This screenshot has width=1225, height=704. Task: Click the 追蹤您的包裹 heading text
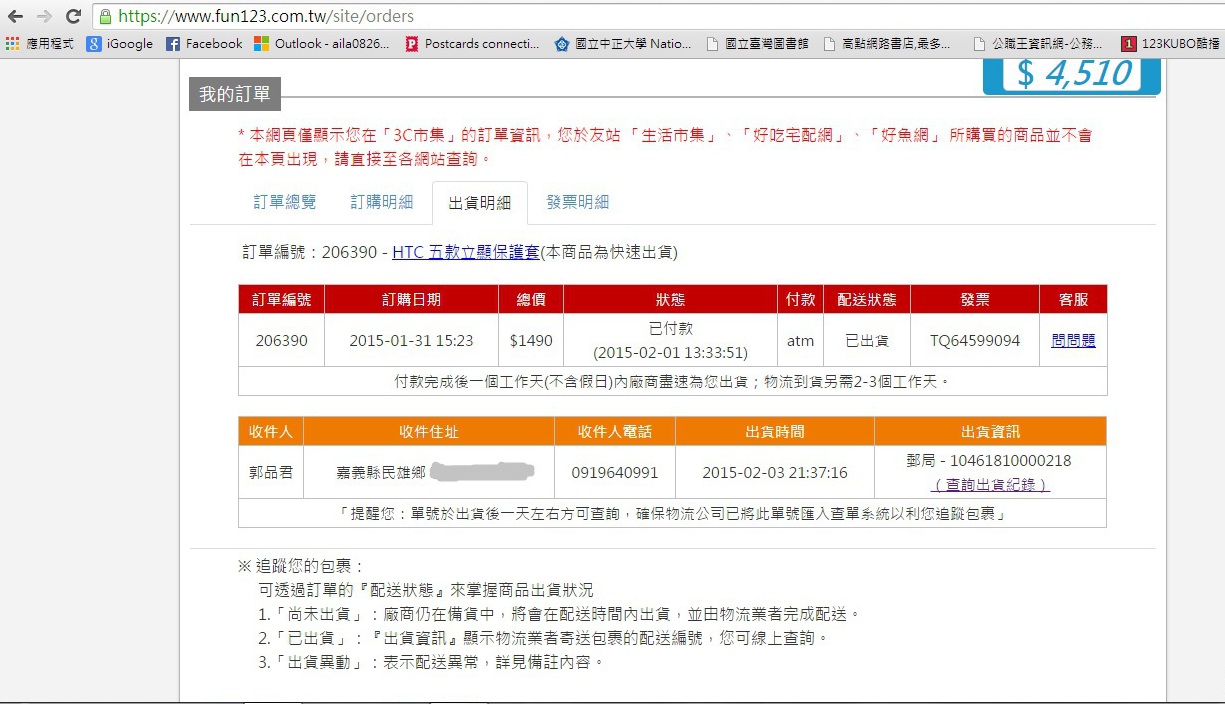(301, 566)
